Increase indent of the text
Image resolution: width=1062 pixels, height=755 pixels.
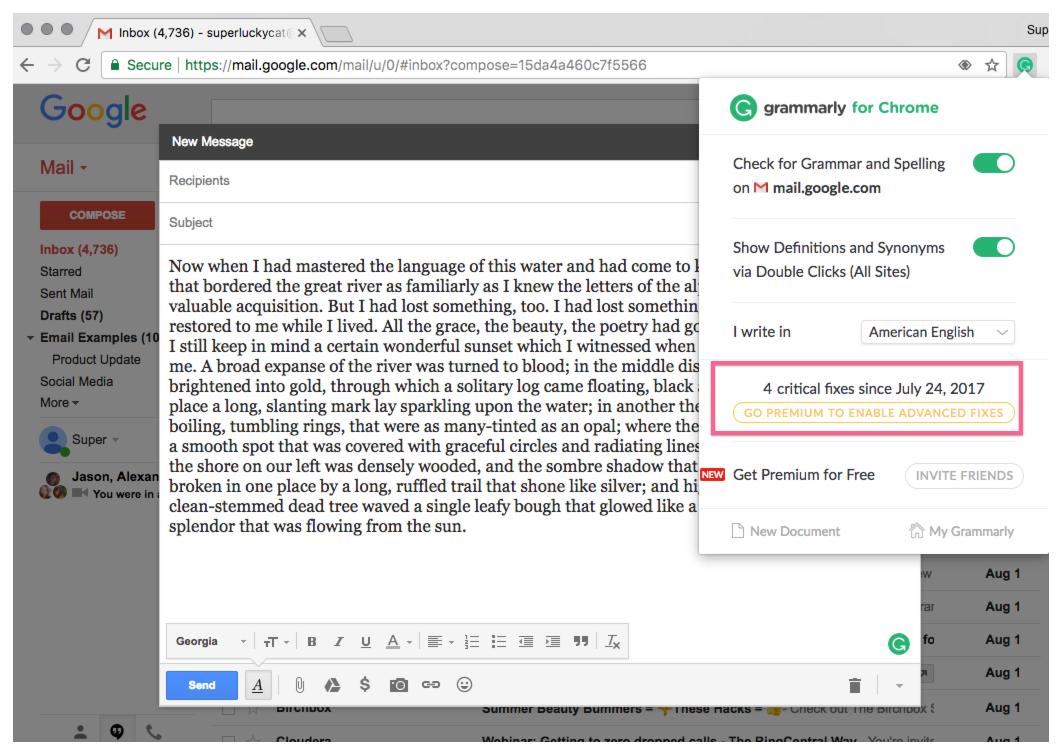click(553, 641)
